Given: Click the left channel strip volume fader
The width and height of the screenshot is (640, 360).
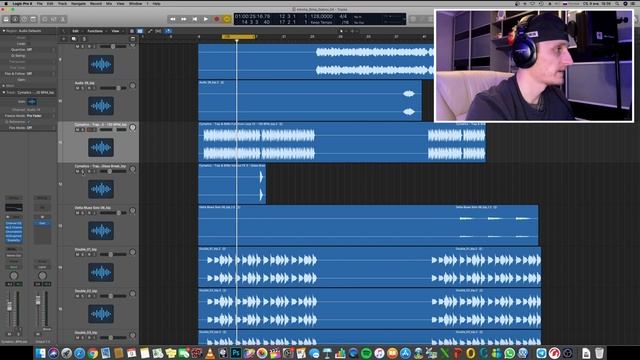Looking at the screenshot, I should (9, 307).
